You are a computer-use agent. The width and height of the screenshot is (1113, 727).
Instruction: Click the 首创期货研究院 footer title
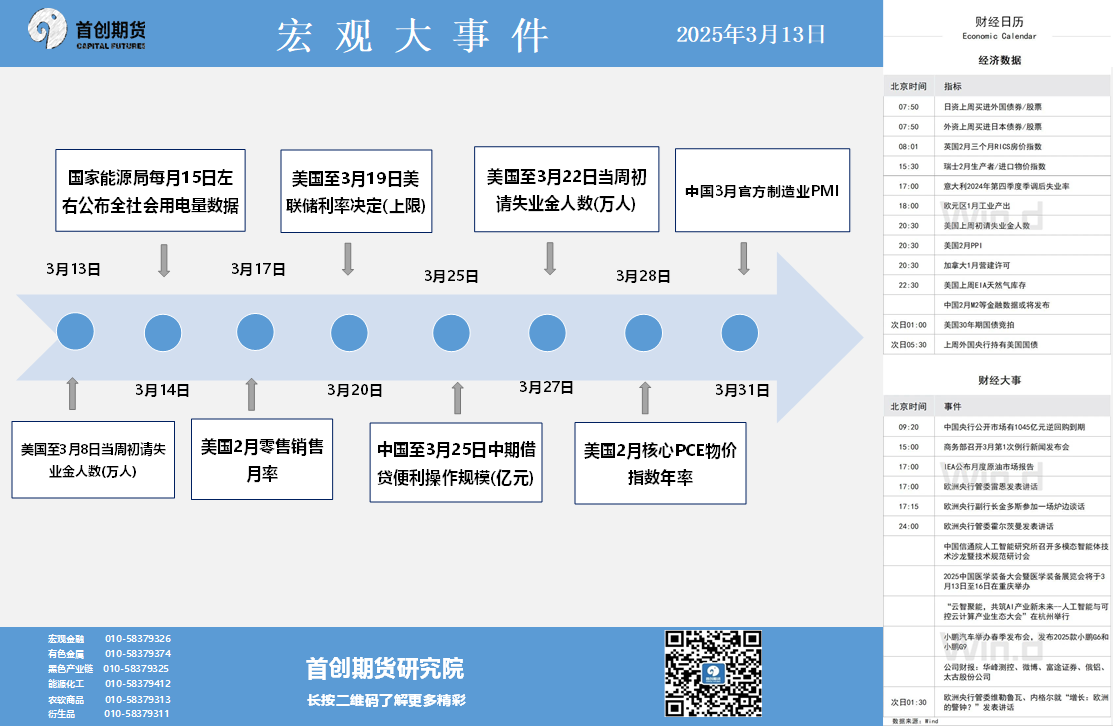385,669
